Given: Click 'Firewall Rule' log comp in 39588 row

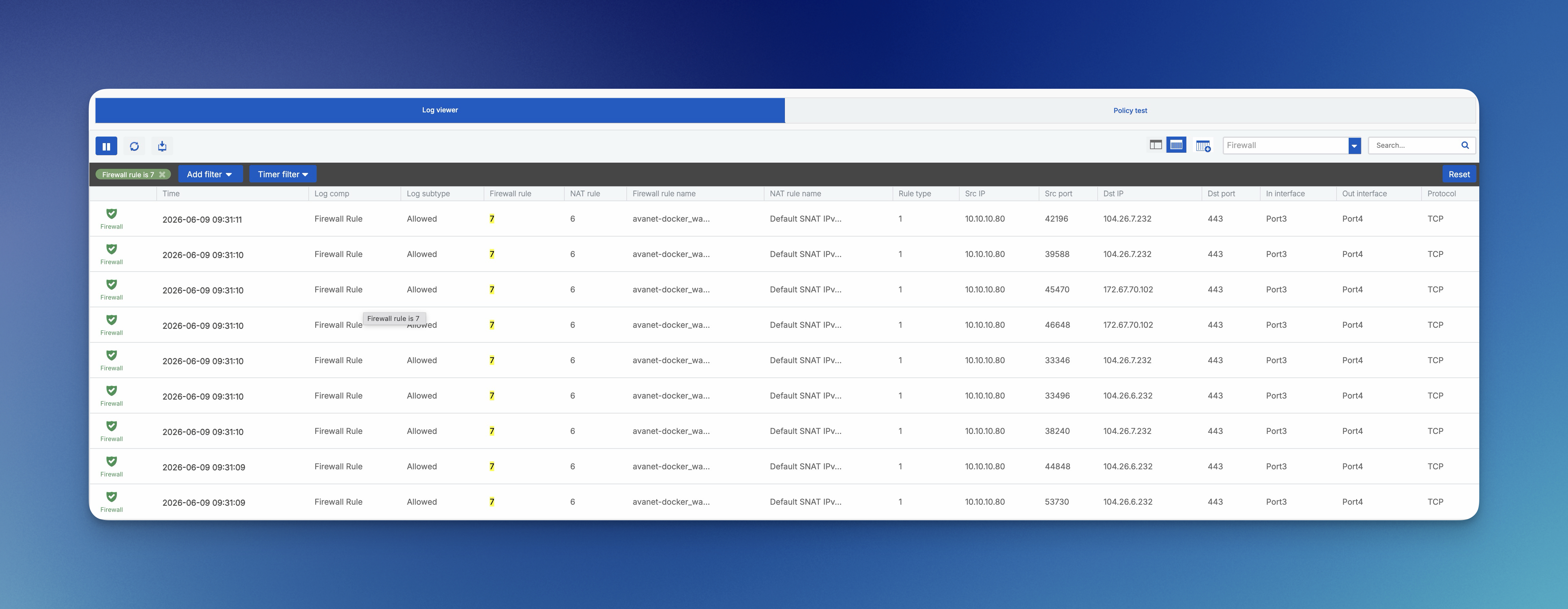Looking at the screenshot, I should [x=338, y=254].
